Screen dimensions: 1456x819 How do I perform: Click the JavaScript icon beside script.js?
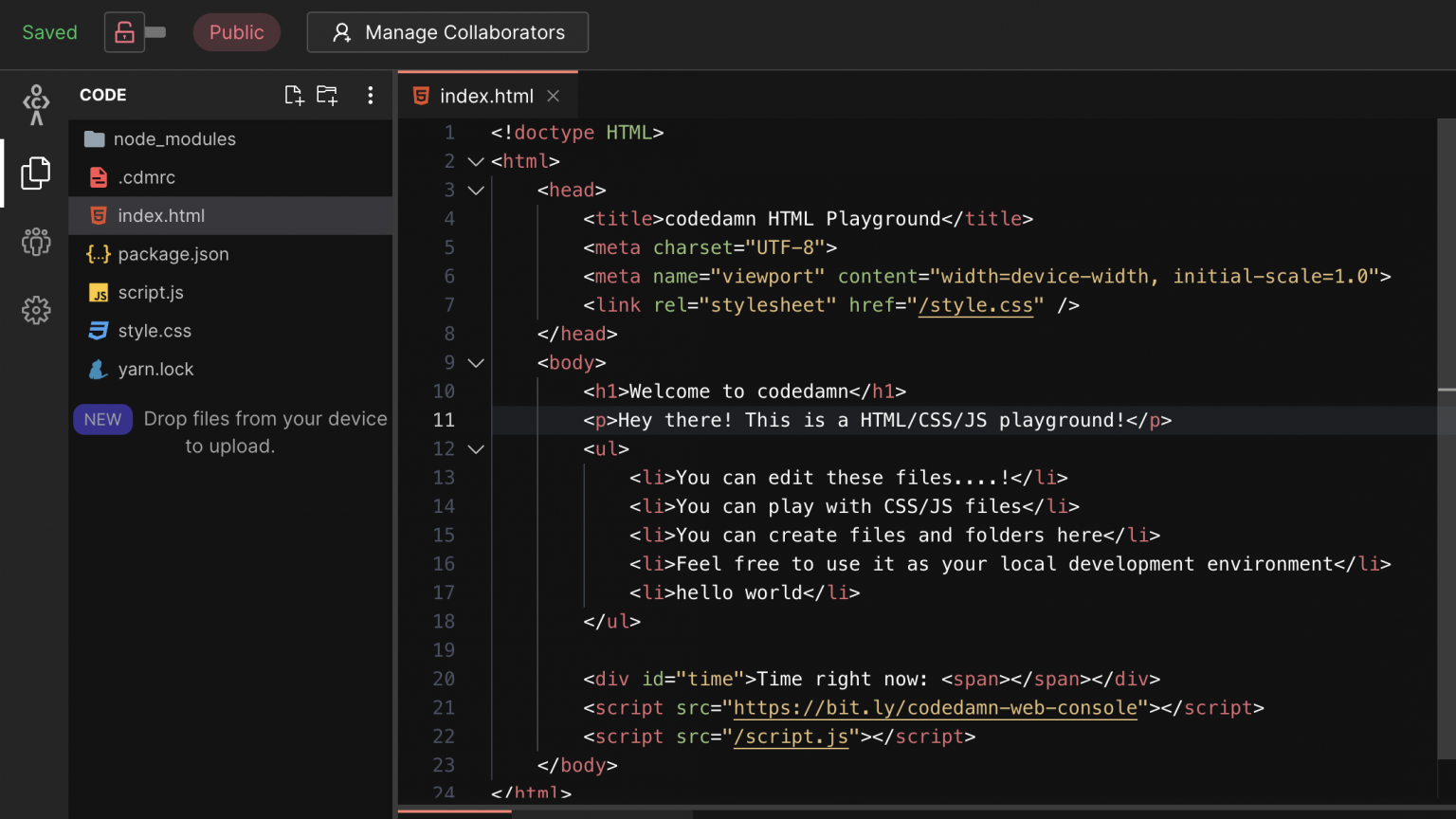99,293
